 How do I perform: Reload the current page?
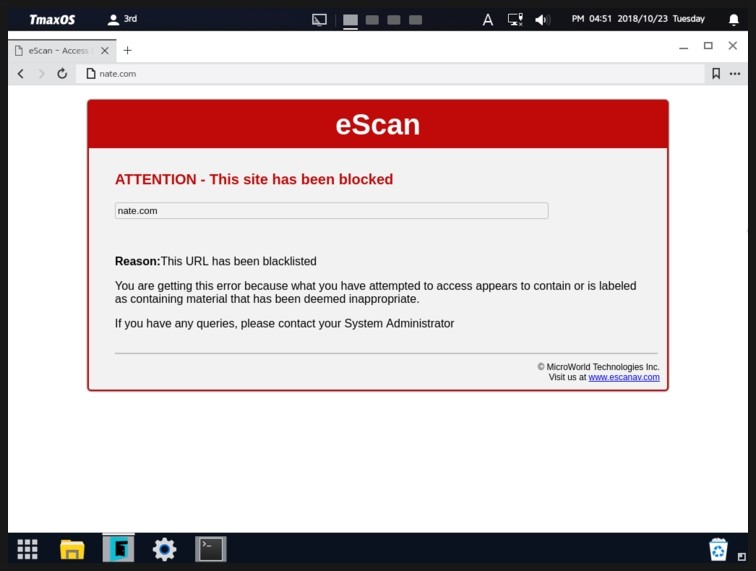[x=62, y=74]
